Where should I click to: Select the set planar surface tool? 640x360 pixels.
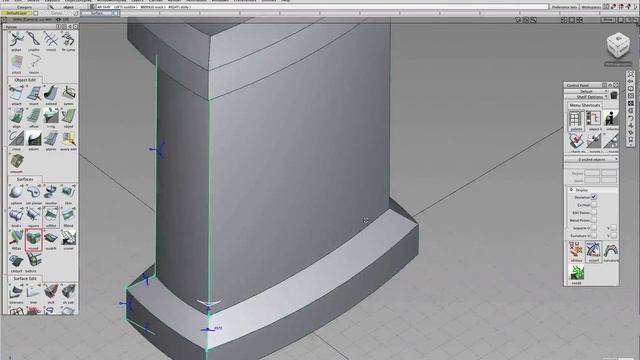tap(34, 194)
